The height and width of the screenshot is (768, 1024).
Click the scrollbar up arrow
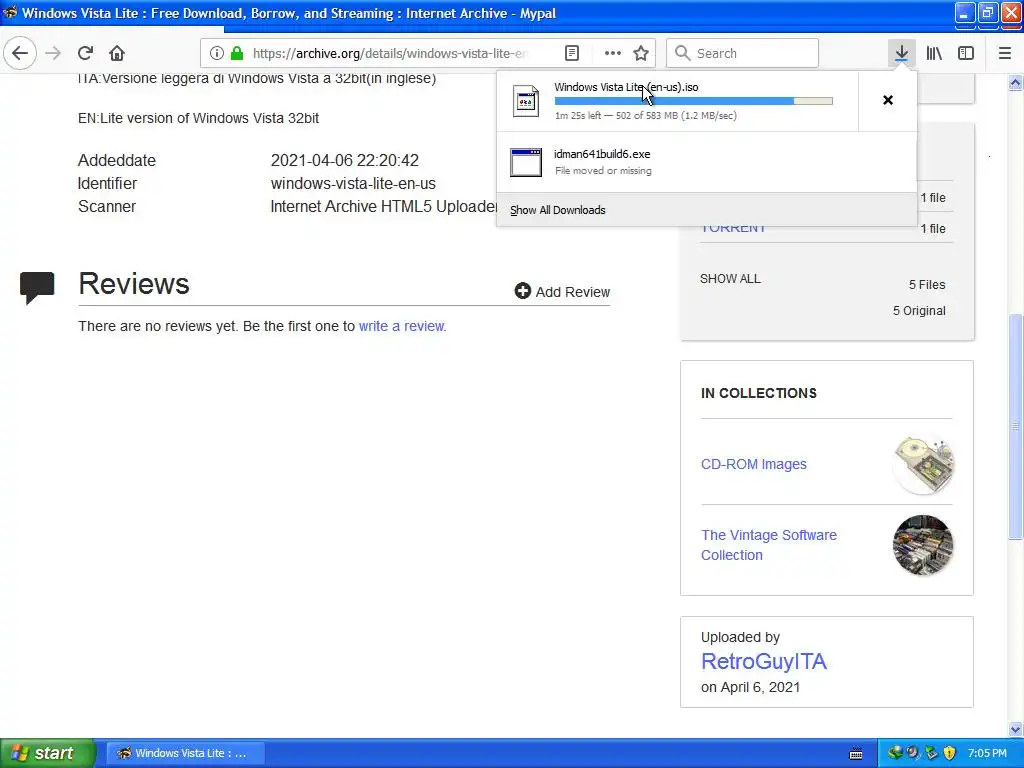1015,82
